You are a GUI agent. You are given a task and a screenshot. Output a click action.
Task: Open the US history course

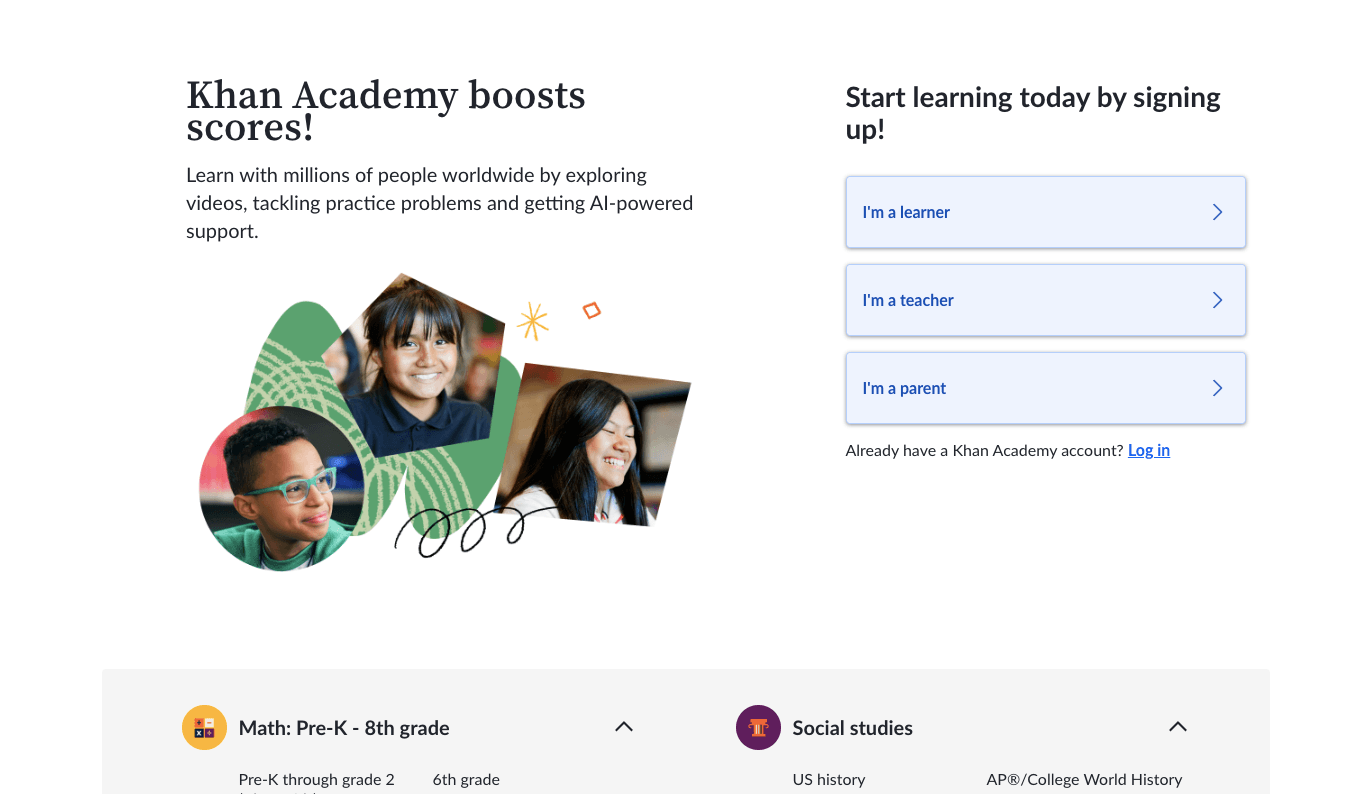point(829,780)
